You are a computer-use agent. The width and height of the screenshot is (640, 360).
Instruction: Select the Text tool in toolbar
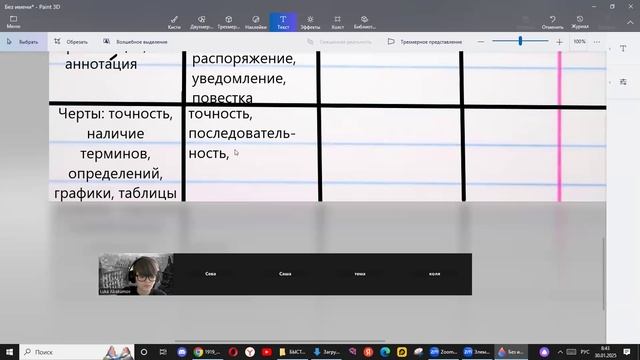click(x=283, y=22)
